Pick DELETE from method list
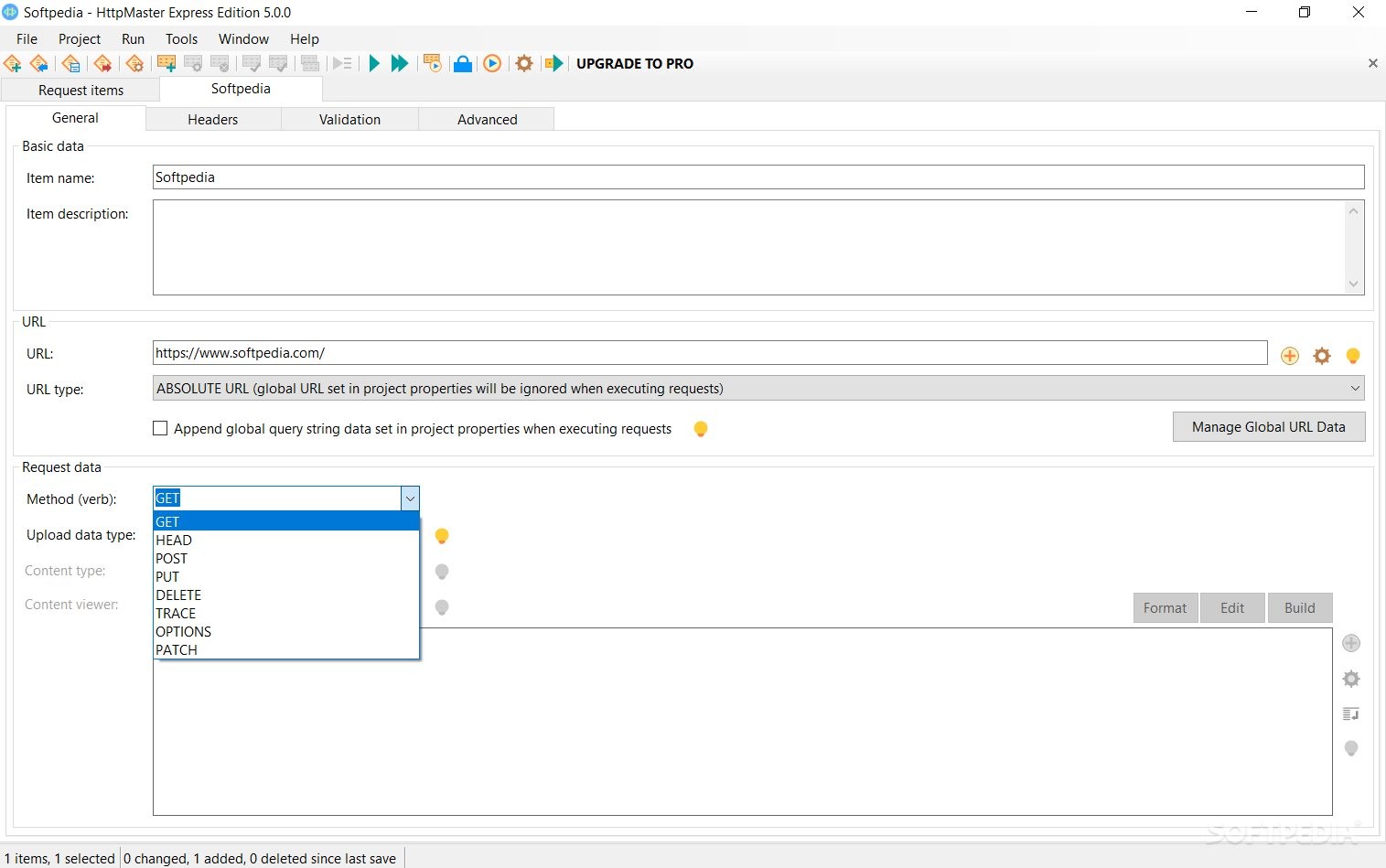Image resolution: width=1386 pixels, height=868 pixels. (285, 595)
